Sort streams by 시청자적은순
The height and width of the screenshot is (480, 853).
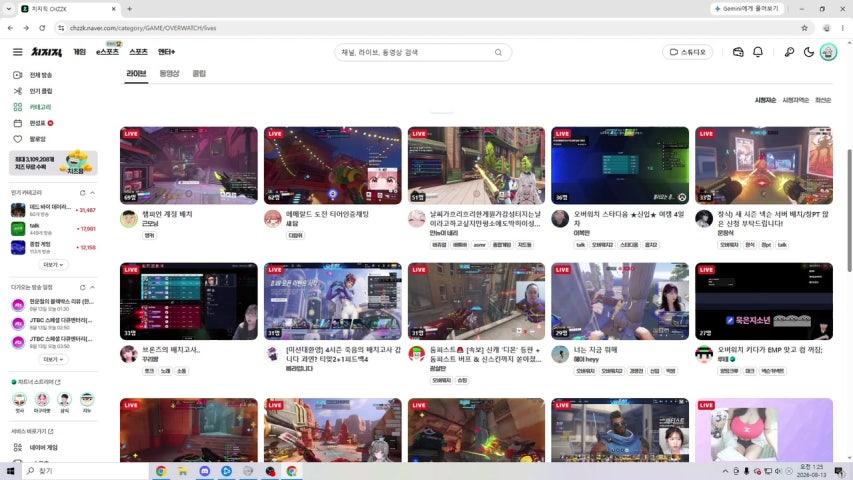[795, 100]
